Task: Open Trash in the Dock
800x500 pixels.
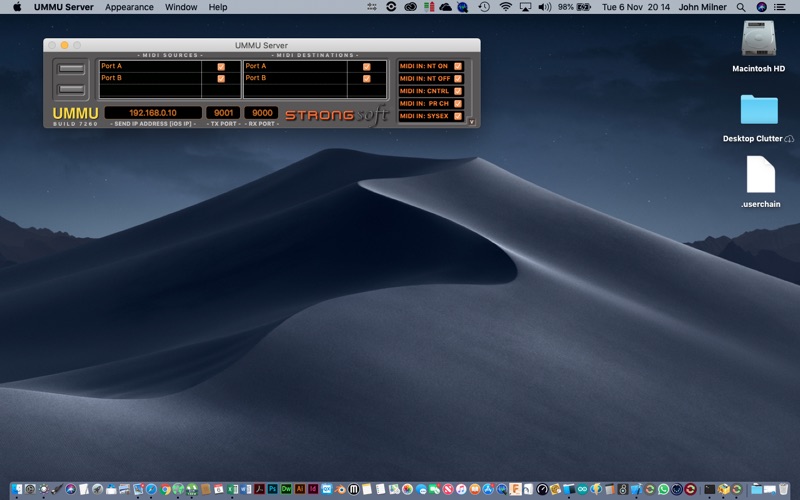Action: pyautogui.click(x=784, y=489)
